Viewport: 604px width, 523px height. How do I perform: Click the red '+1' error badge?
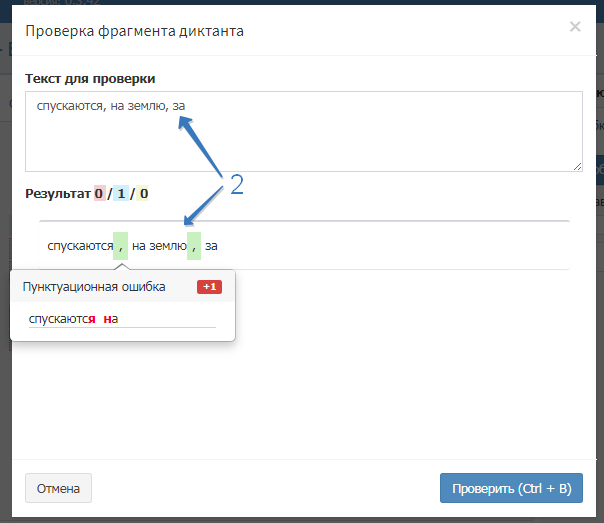[209, 287]
